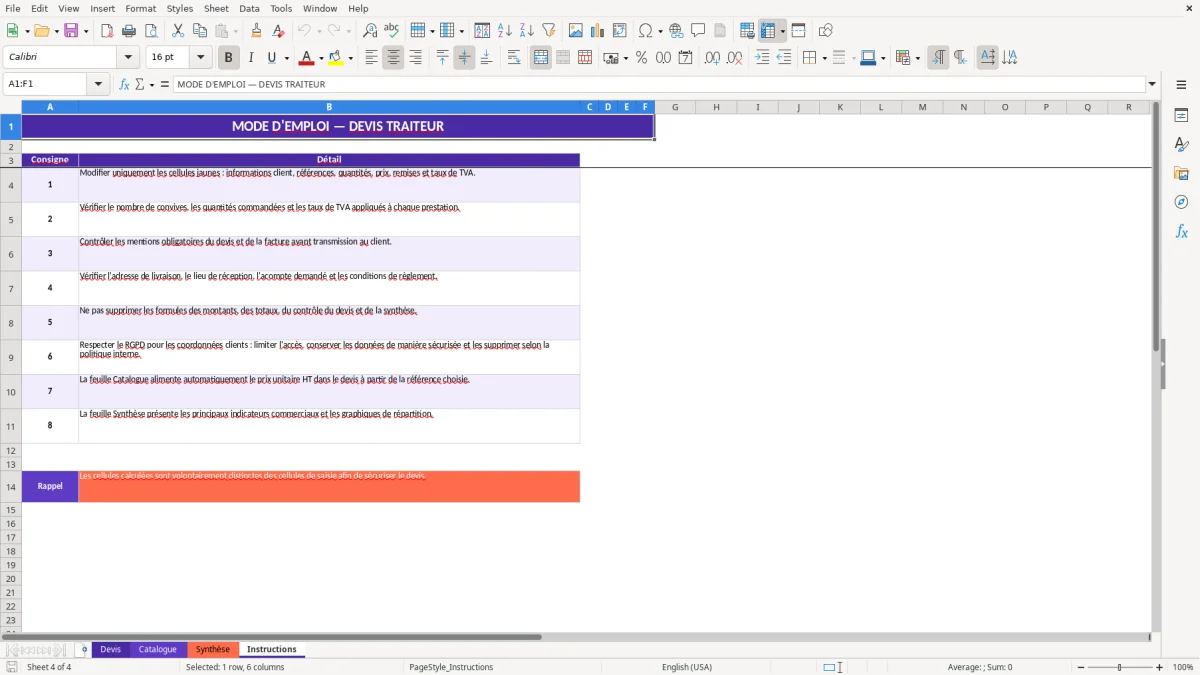Image resolution: width=1200 pixels, height=675 pixels.
Task: Open sidebar Gallery panel
Action: [x=1181, y=174]
